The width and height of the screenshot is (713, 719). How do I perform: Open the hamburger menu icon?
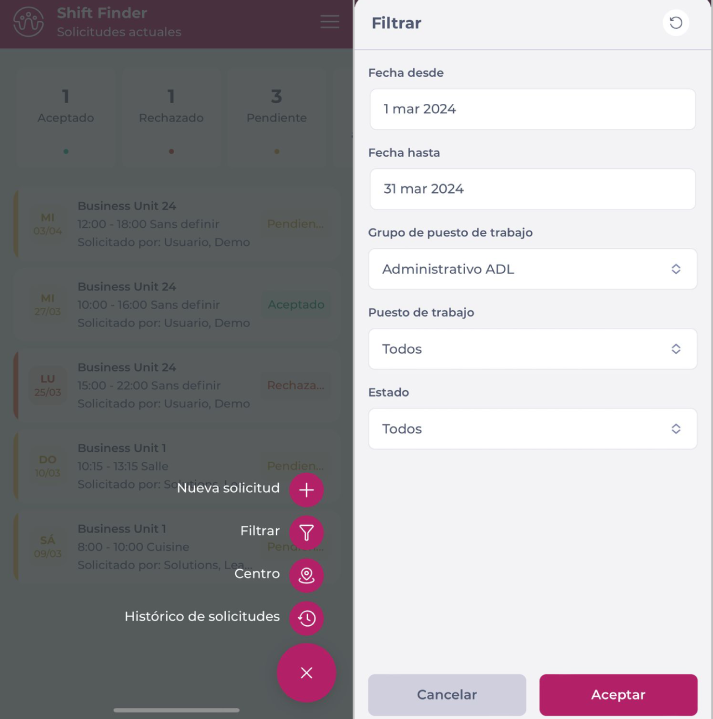point(330,22)
